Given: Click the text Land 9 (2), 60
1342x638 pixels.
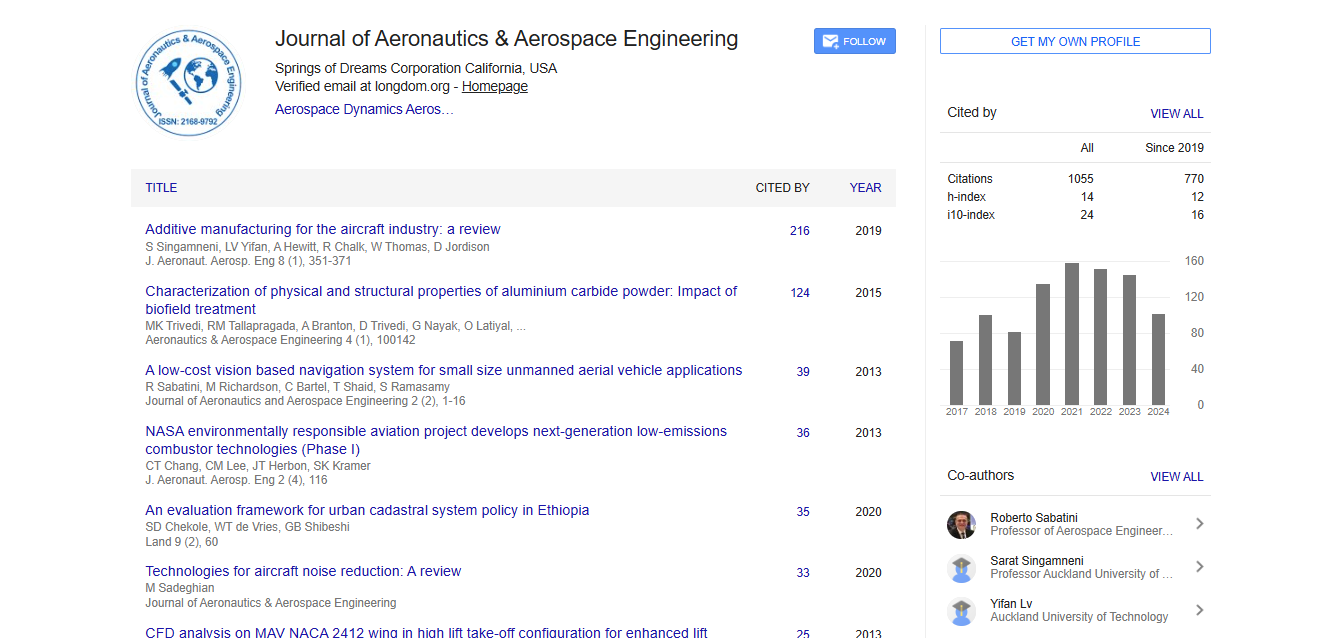Looking at the screenshot, I should pyautogui.click(x=181, y=542).
